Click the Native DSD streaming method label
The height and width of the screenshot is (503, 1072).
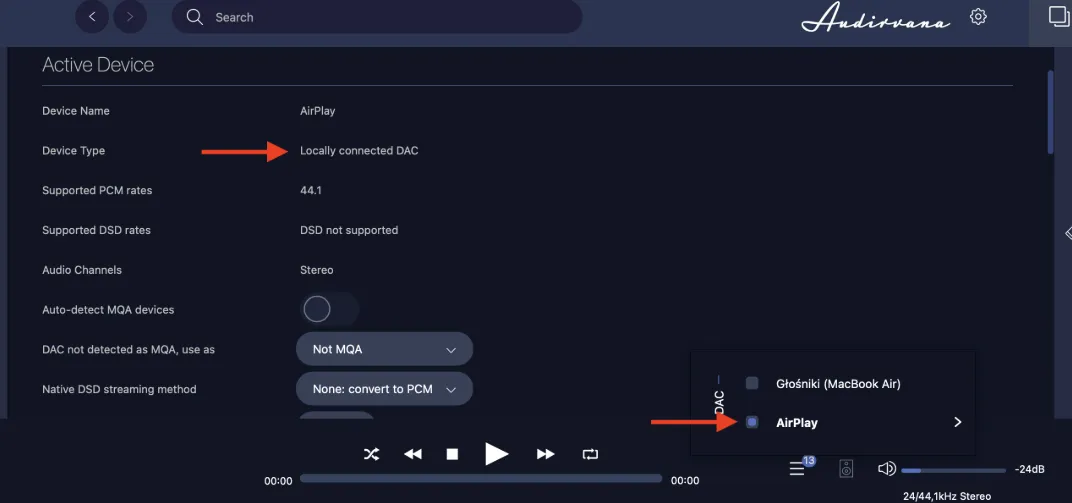point(119,389)
